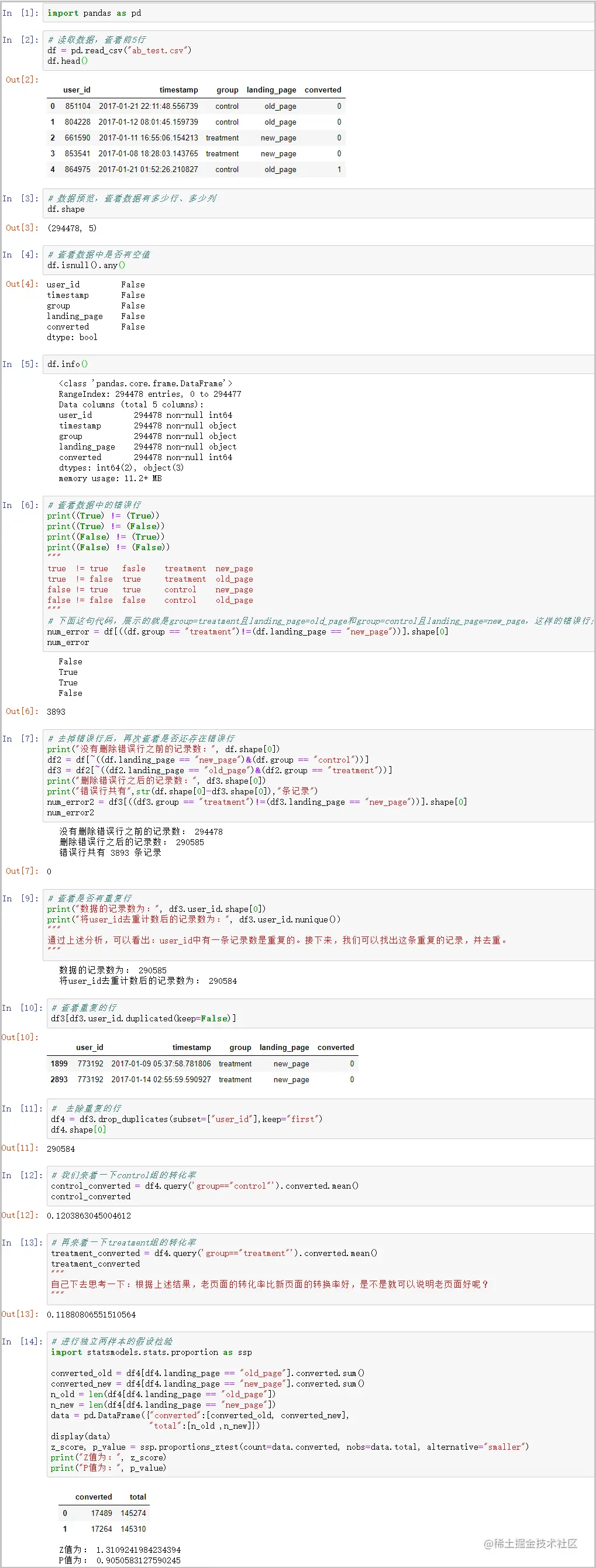Click the nunique output line showing 290584
The height and width of the screenshot is (1568, 596).
pyautogui.click(x=148, y=980)
